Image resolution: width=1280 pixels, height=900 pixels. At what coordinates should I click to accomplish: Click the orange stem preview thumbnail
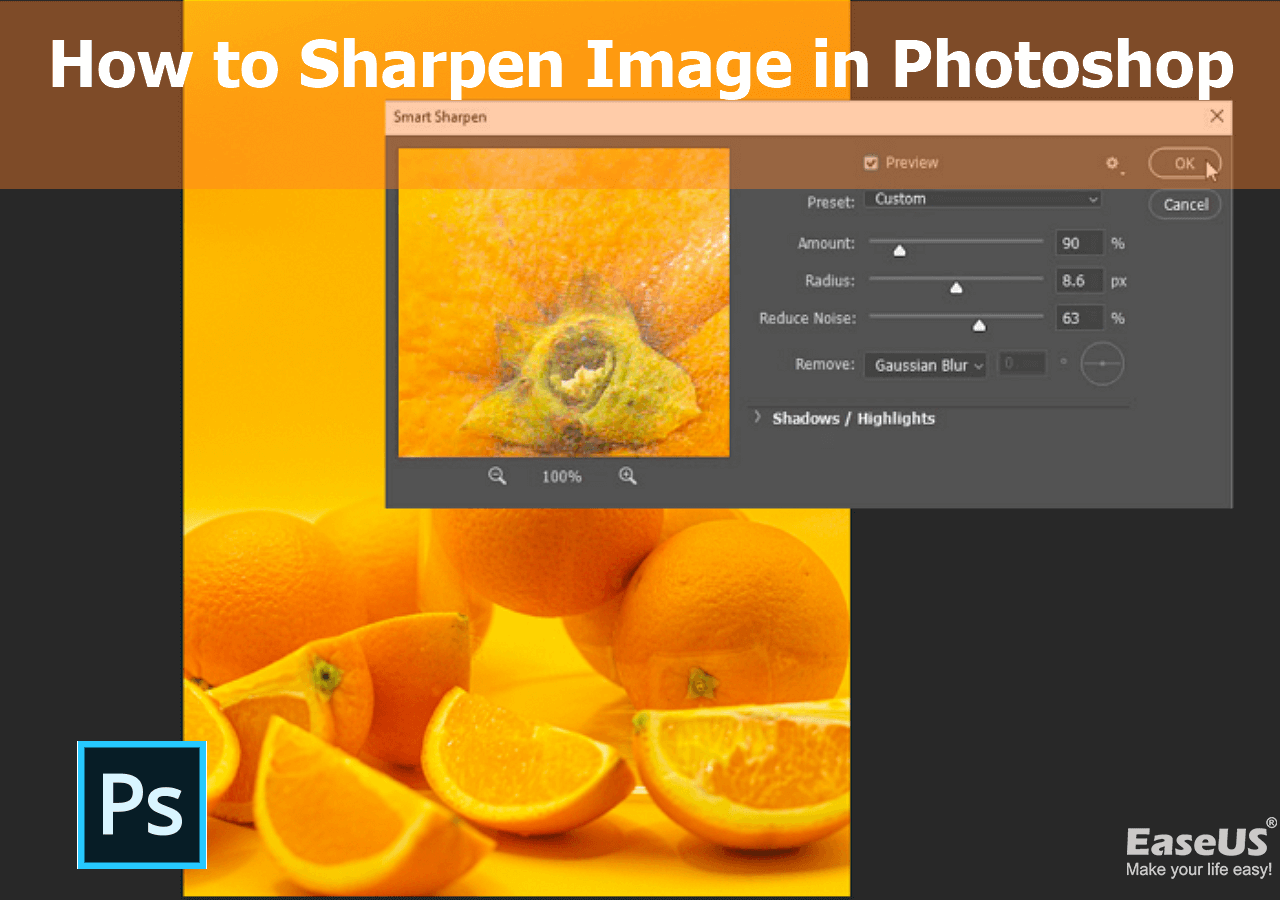[x=563, y=301]
